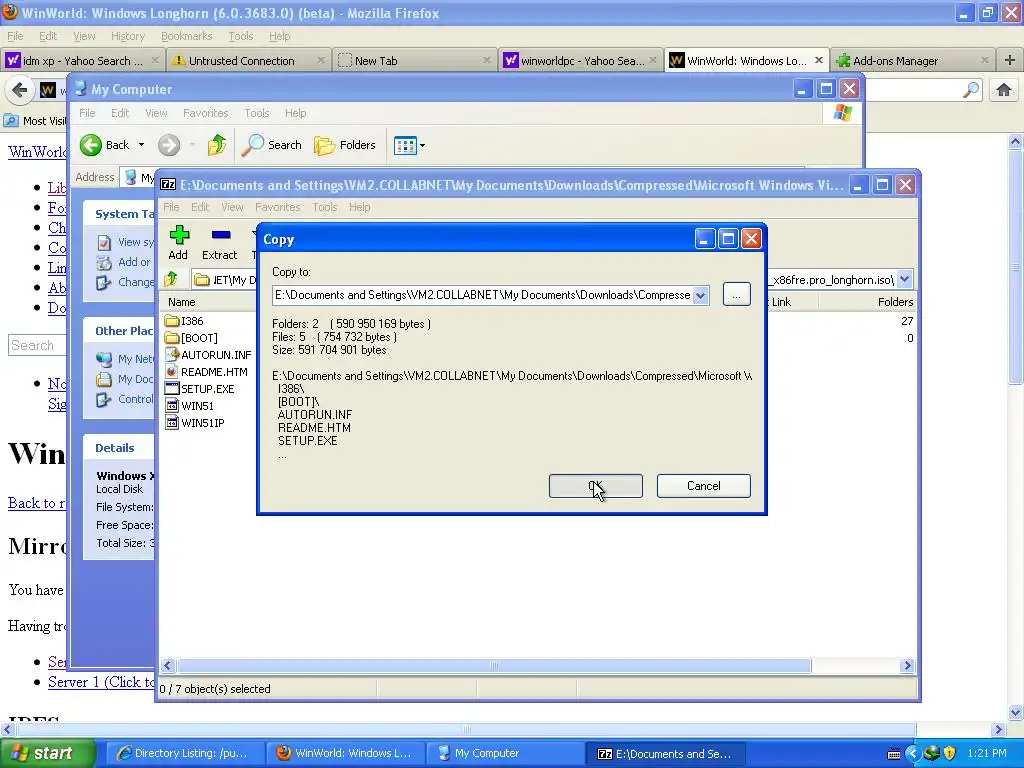The height and width of the screenshot is (768, 1024).
Task: Expand 7-Zip address path dropdown
Action: pos(904,280)
